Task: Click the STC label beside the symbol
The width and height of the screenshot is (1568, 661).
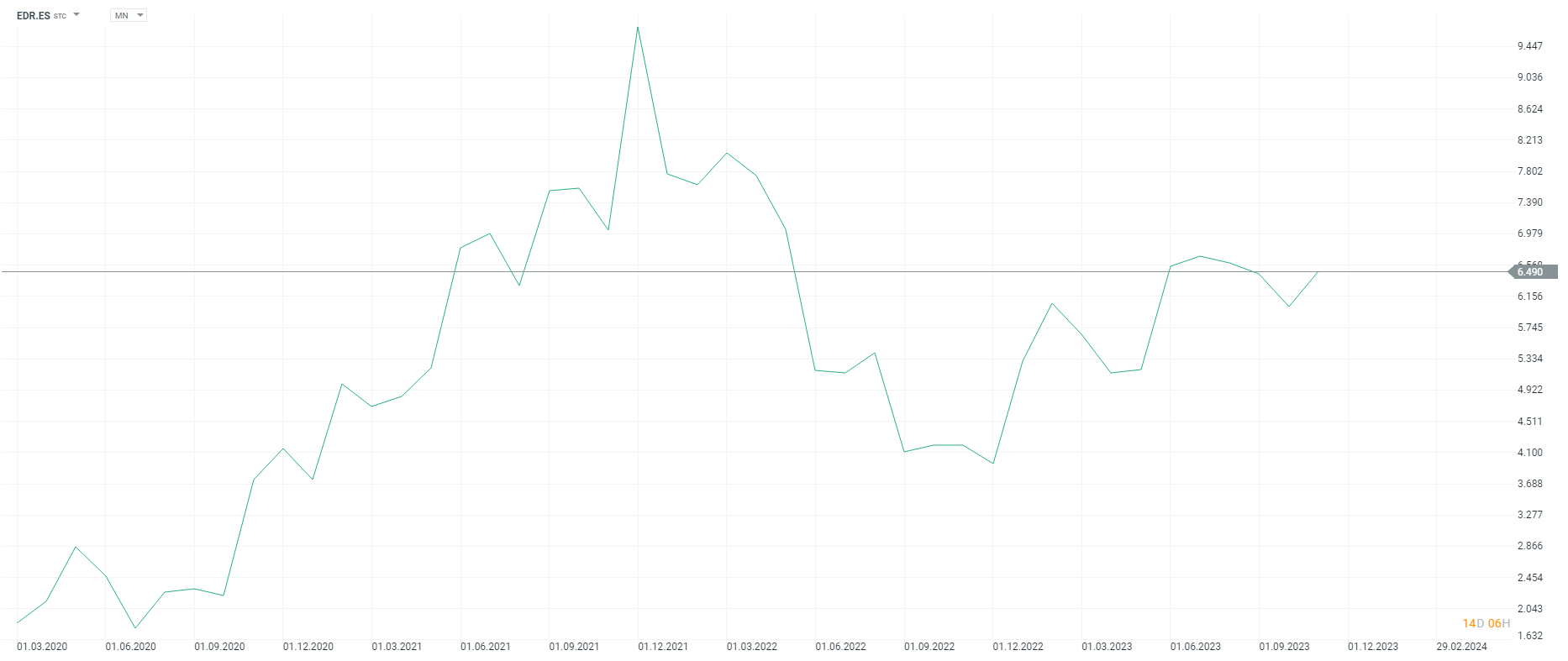Action: 60,17
